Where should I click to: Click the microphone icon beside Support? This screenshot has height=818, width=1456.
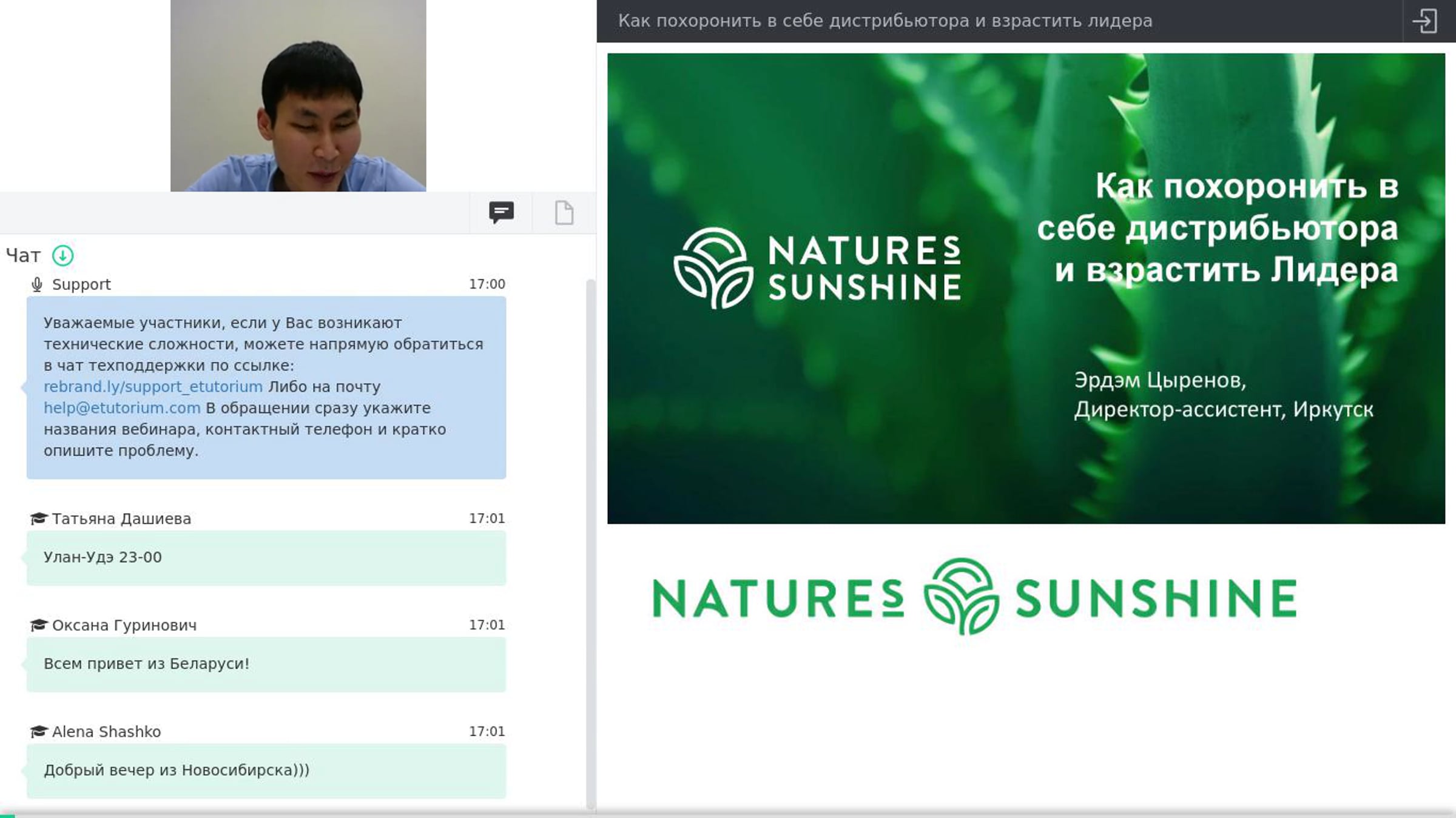(x=37, y=284)
